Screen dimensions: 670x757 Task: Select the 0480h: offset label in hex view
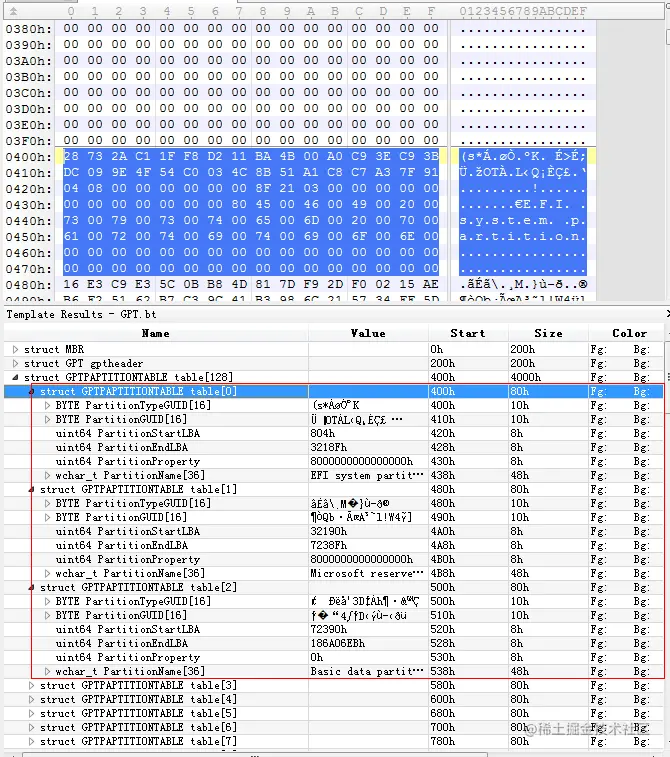(28, 285)
